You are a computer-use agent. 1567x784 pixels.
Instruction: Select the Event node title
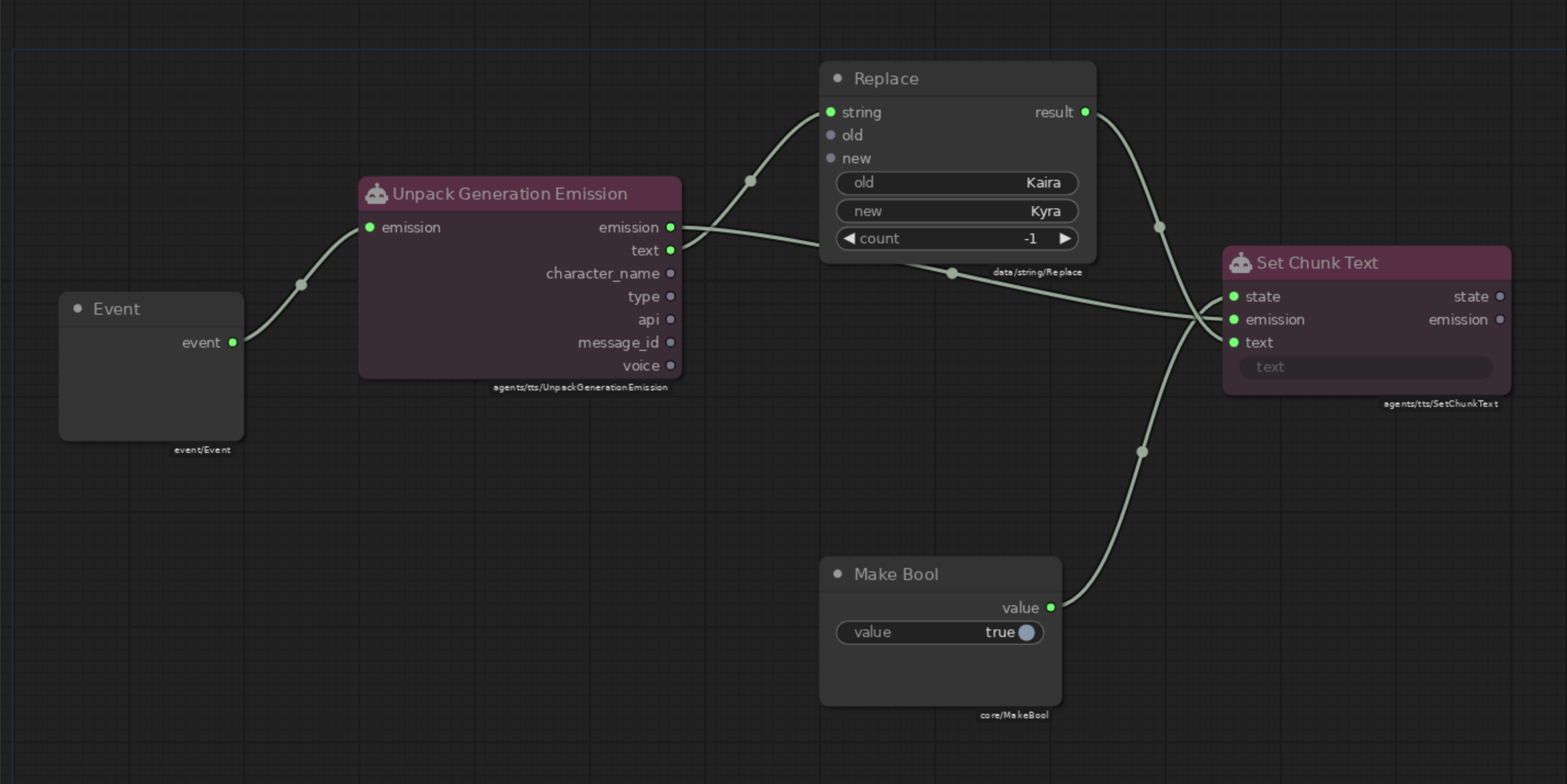pyautogui.click(x=116, y=309)
